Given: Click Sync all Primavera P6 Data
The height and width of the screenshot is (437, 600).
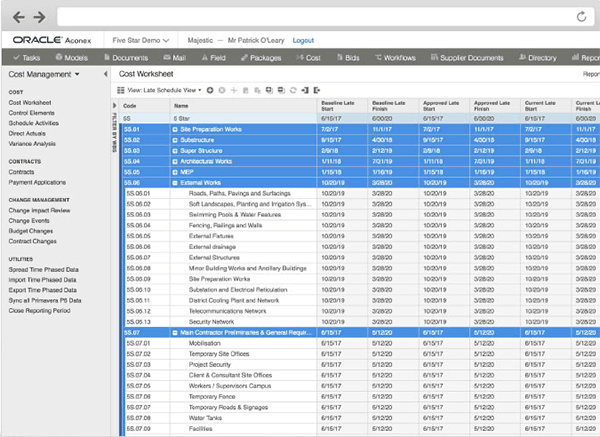Looking at the screenshot, I should click(x=45, y=301).
